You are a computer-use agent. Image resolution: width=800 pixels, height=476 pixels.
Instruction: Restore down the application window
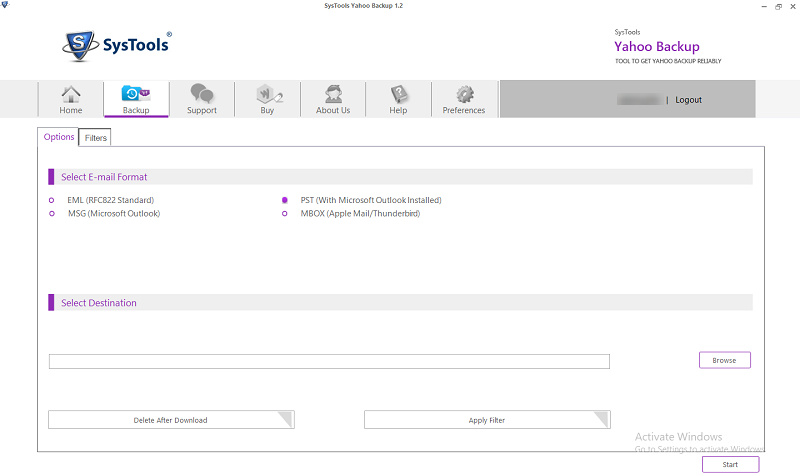(x=778, y=7)
